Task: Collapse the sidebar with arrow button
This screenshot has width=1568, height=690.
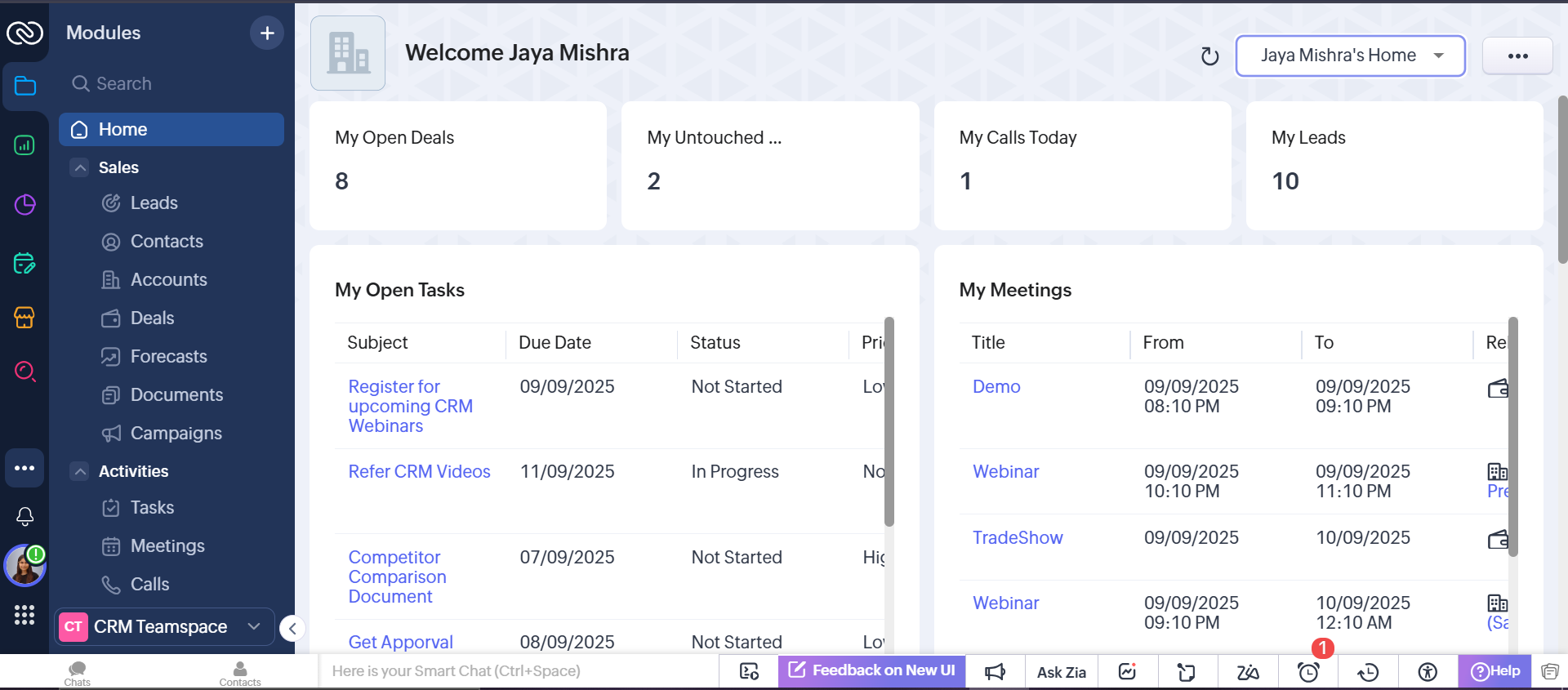Action: click(292, 628)
